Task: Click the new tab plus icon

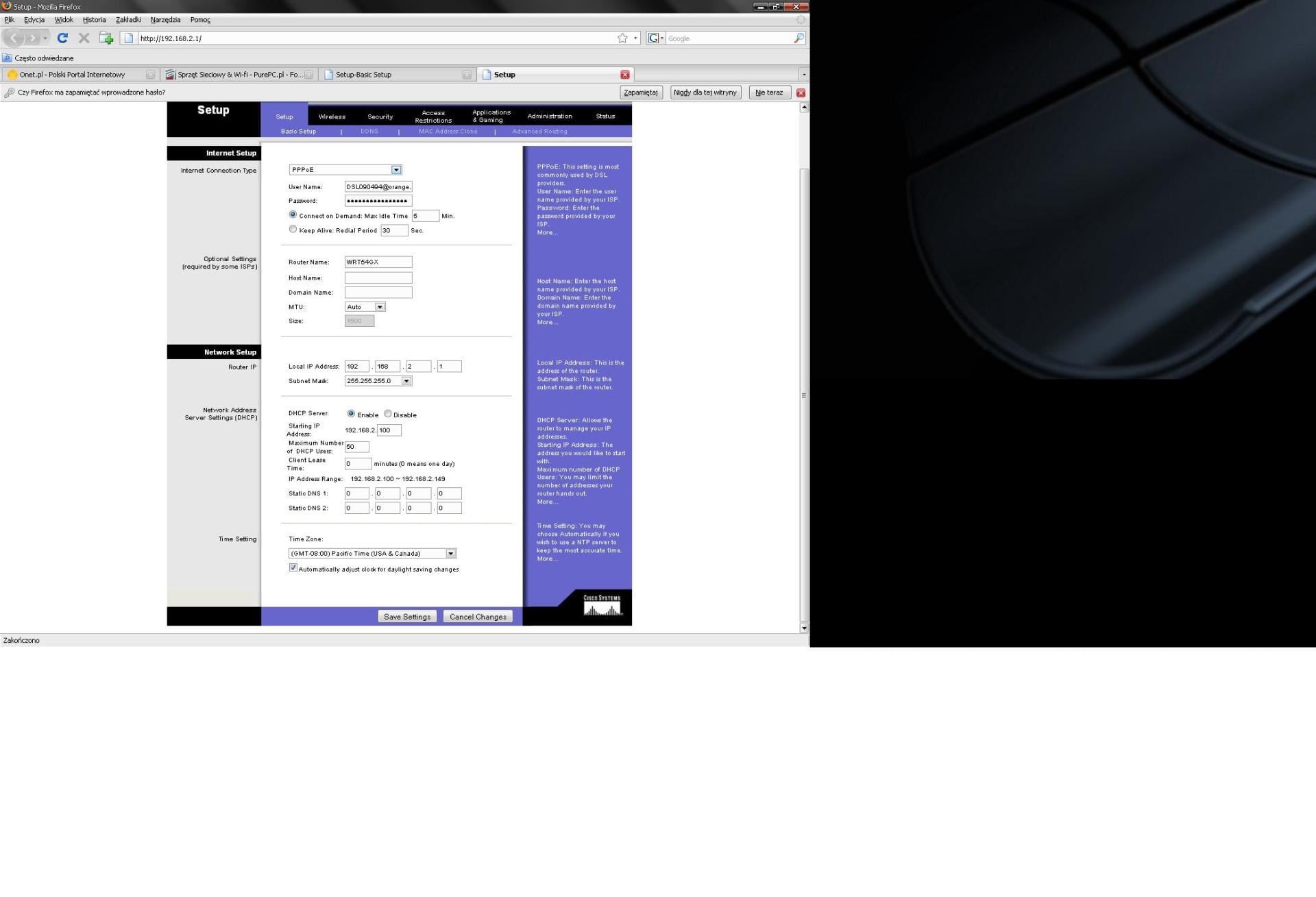Action: pyautogui.click(x=106, y=38)
